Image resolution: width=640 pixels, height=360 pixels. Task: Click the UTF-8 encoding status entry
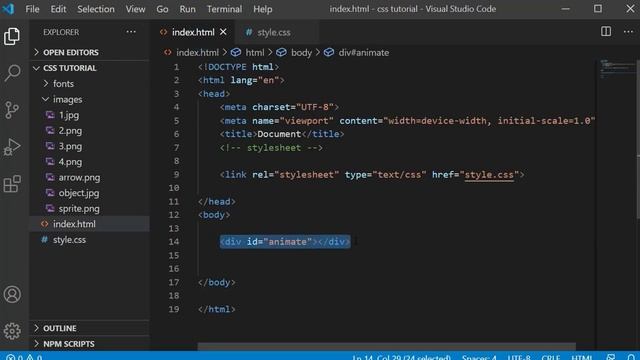[519, 357]
